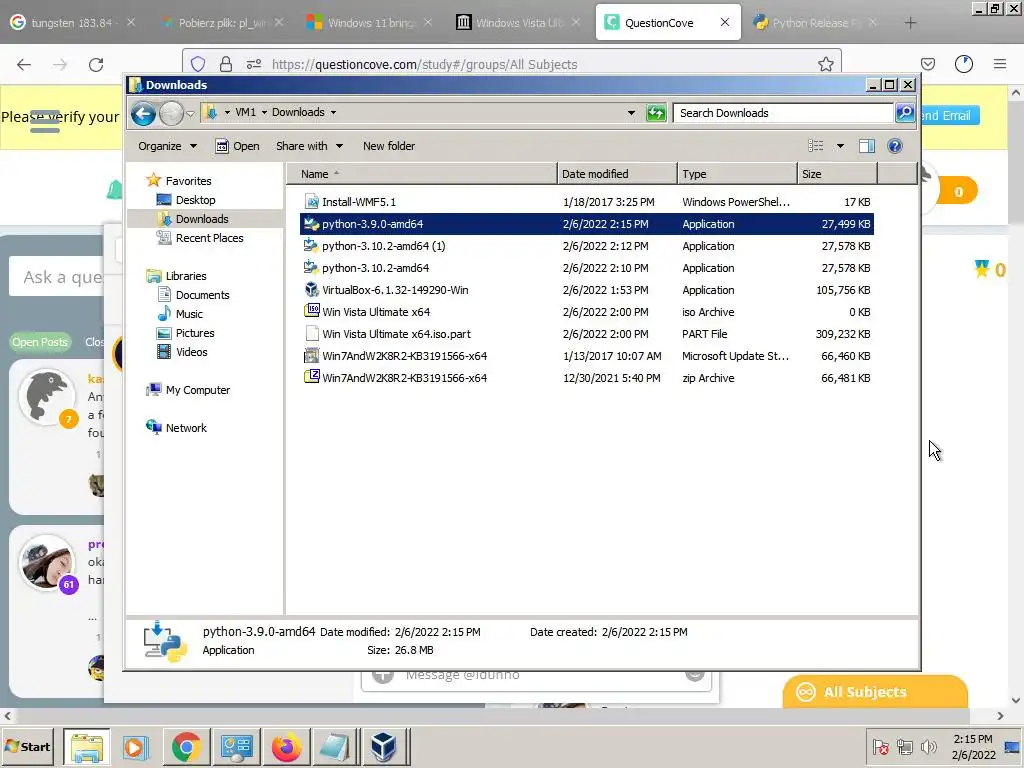This screenshot has width=1024, height=768.
Task: Click the Explorer Forward navigation arrow
Action: pos(171,114)
